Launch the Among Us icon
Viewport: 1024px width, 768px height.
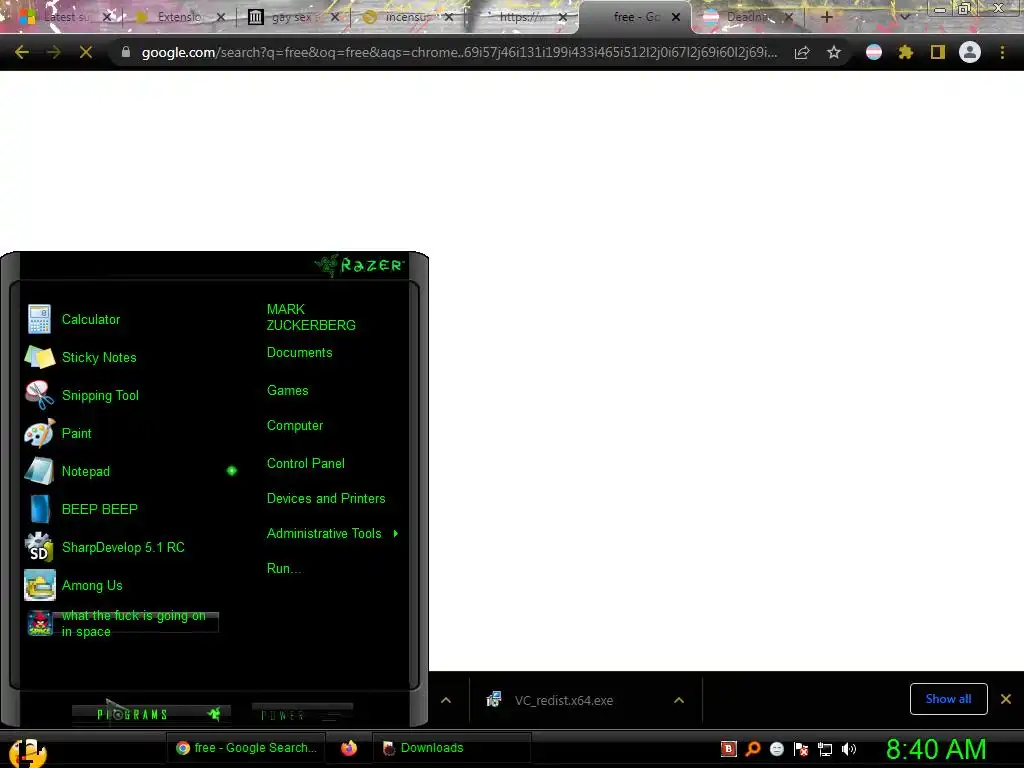click(x=39, y=585)
